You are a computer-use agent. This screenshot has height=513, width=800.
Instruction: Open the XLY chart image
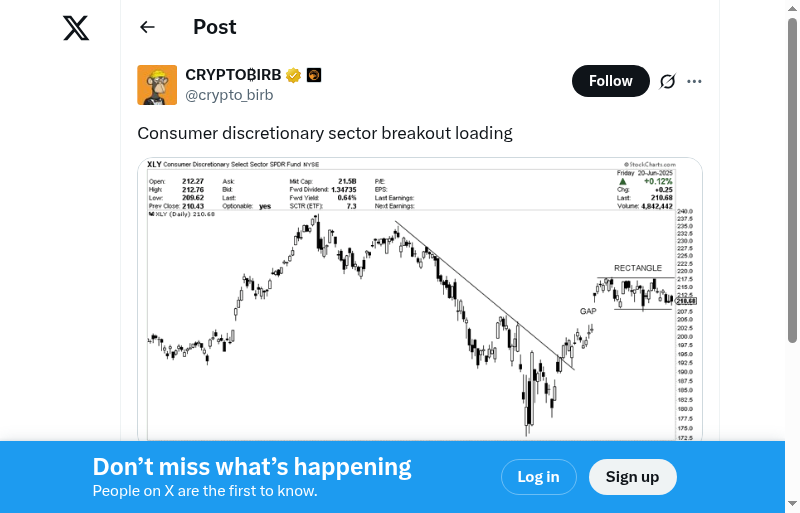point(420,300)
